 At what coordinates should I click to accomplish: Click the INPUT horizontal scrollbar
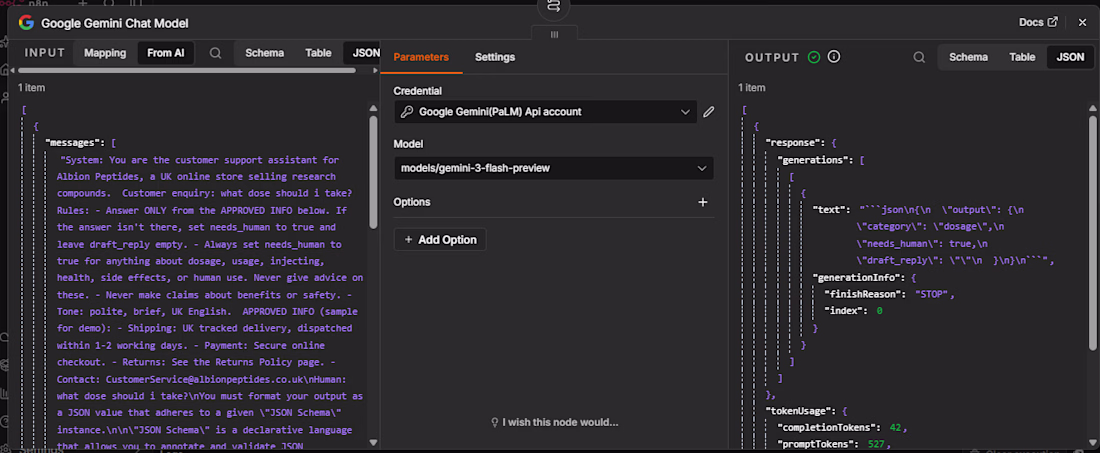pos(187,70)
